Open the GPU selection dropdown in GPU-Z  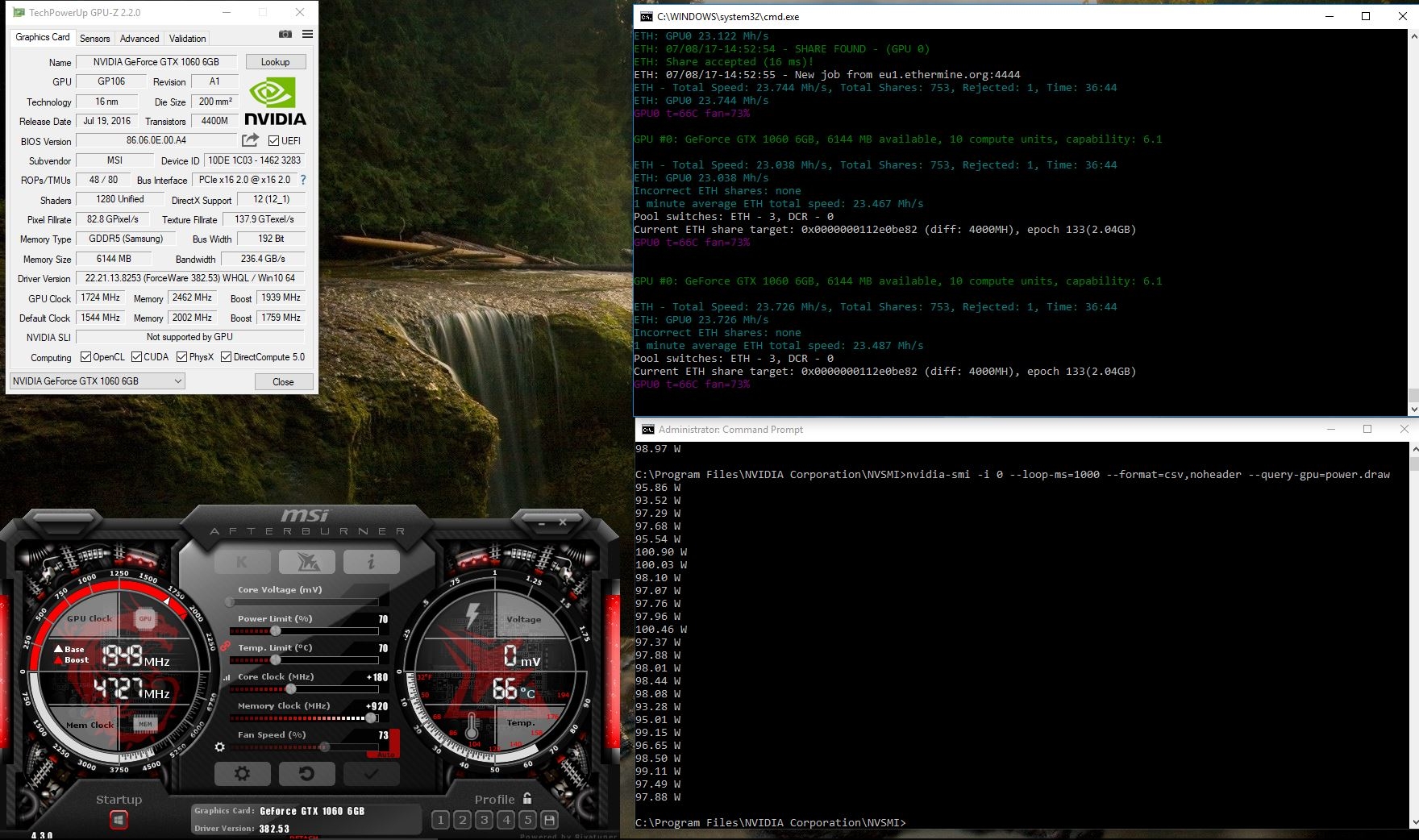98,381
